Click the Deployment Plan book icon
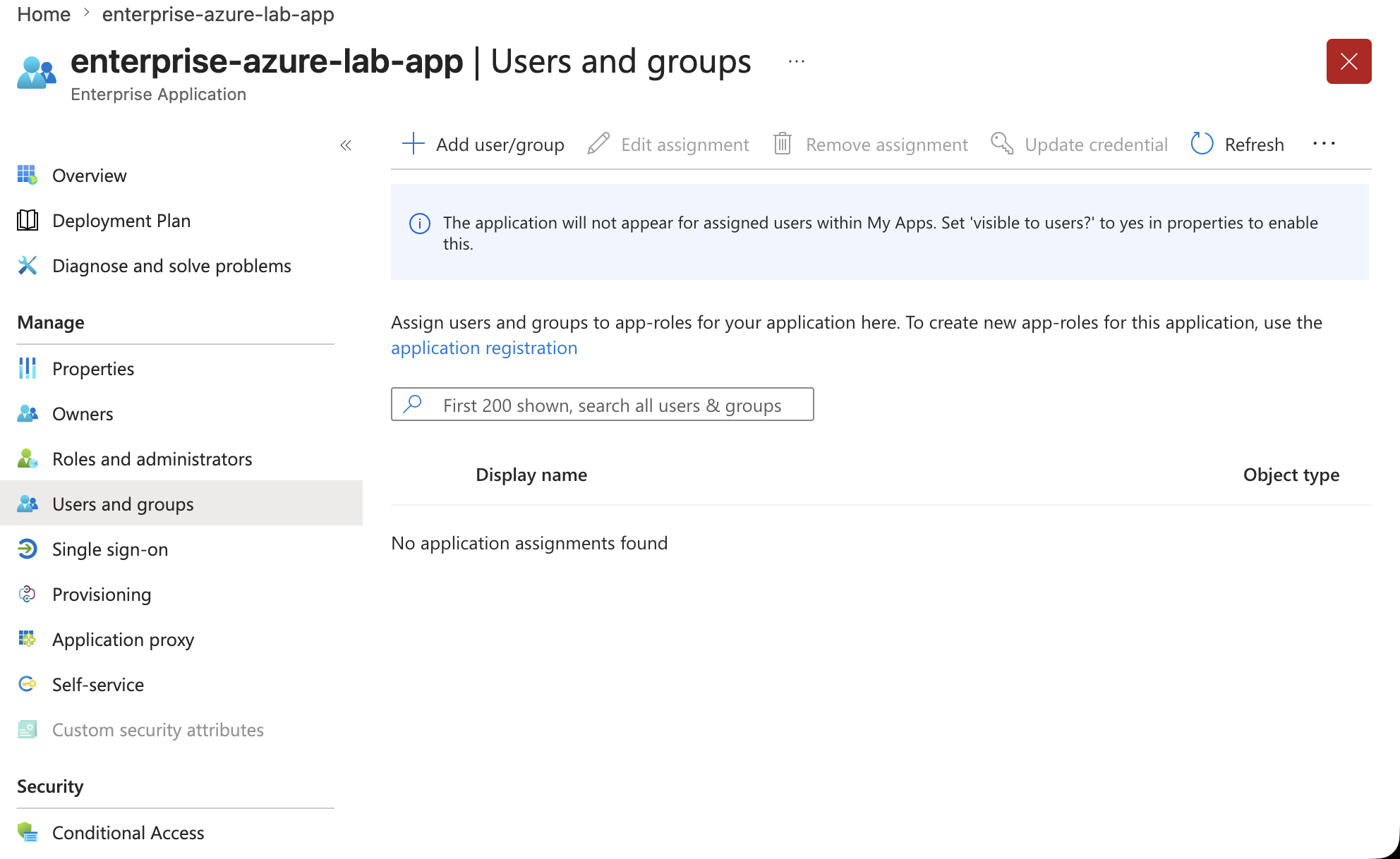 pos(27,220)
